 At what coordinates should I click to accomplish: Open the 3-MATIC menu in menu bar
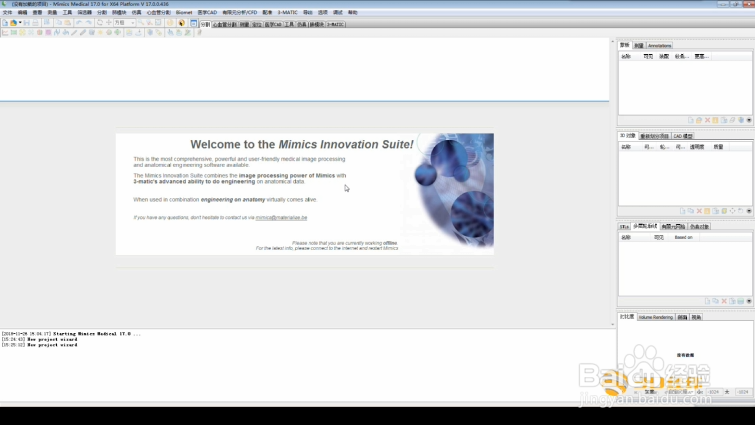point(287,13)
